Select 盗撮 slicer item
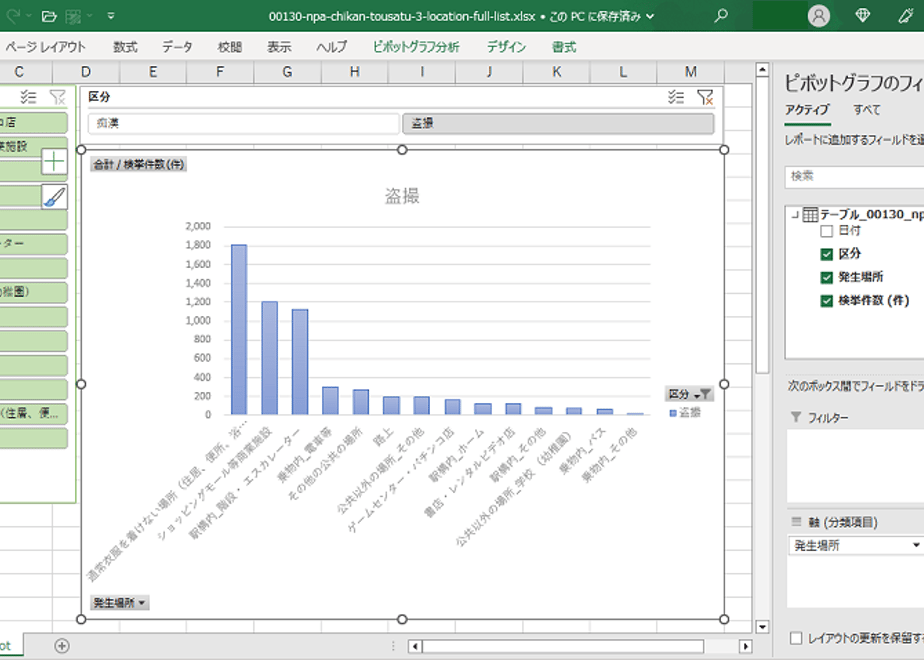Viewport: 924px width, 660px height. pyautogui.click(x=558, y=123)
